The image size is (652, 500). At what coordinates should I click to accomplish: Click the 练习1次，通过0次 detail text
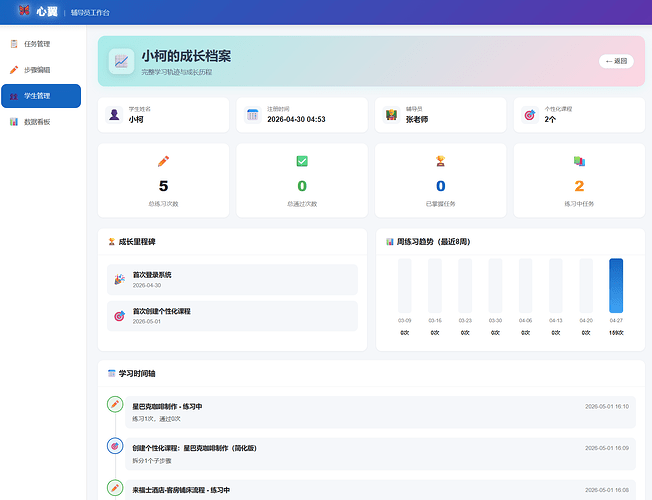pos(156,419)
